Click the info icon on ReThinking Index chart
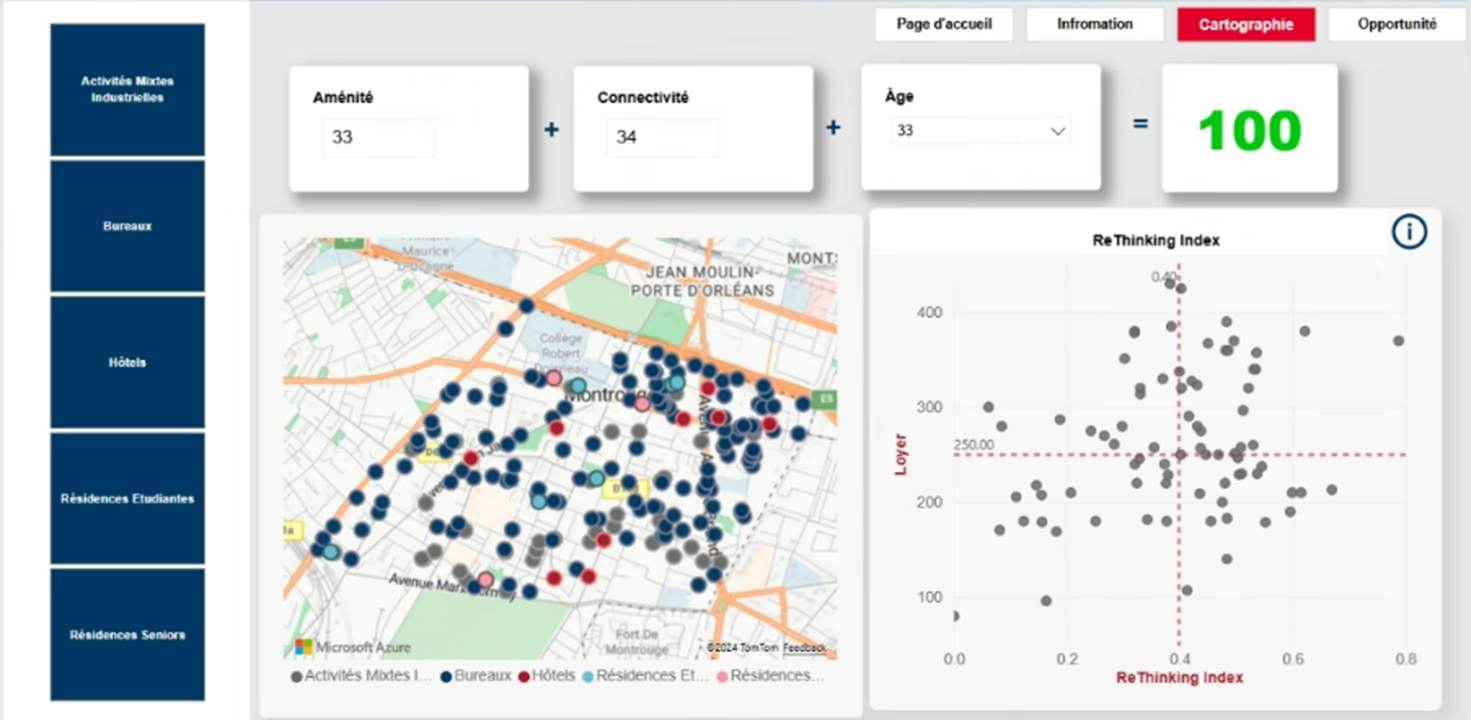 click(1409, 231)
